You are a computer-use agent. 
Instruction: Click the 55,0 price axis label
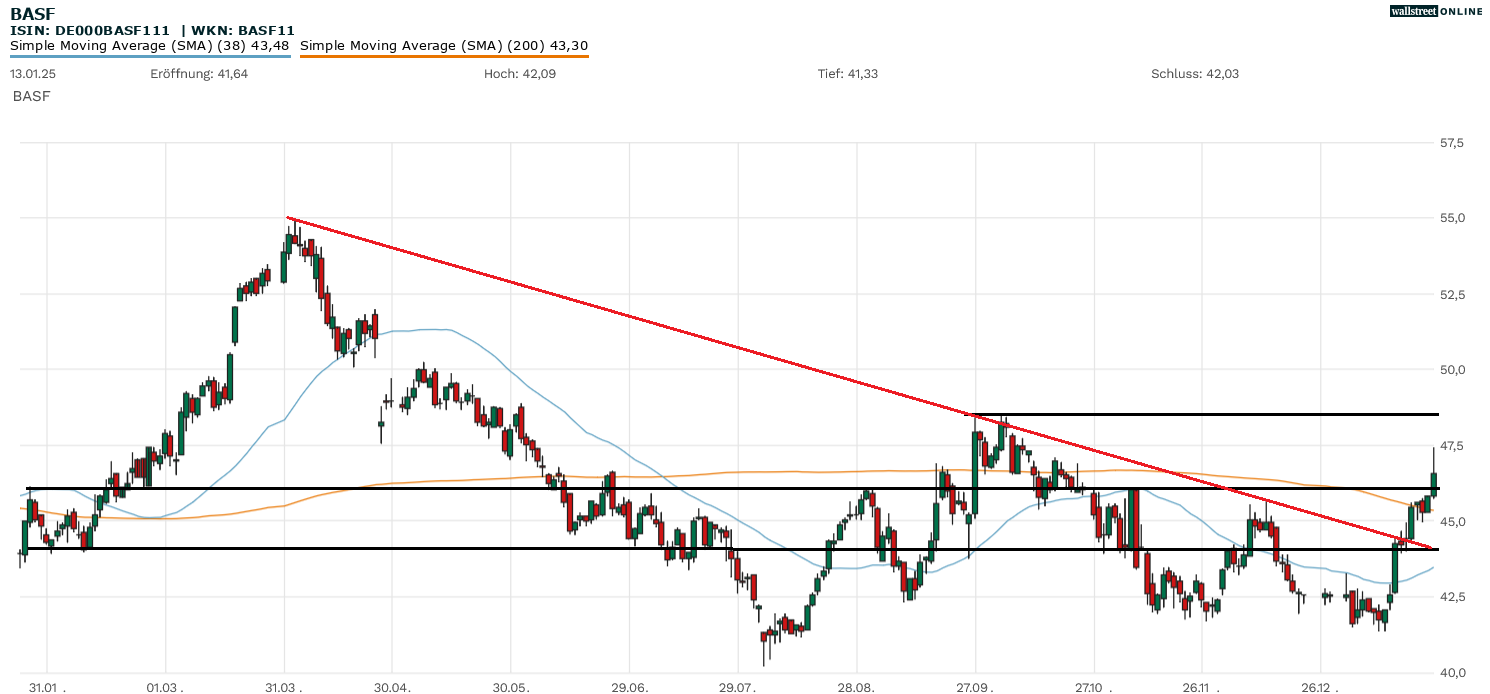click(1453, 218)
